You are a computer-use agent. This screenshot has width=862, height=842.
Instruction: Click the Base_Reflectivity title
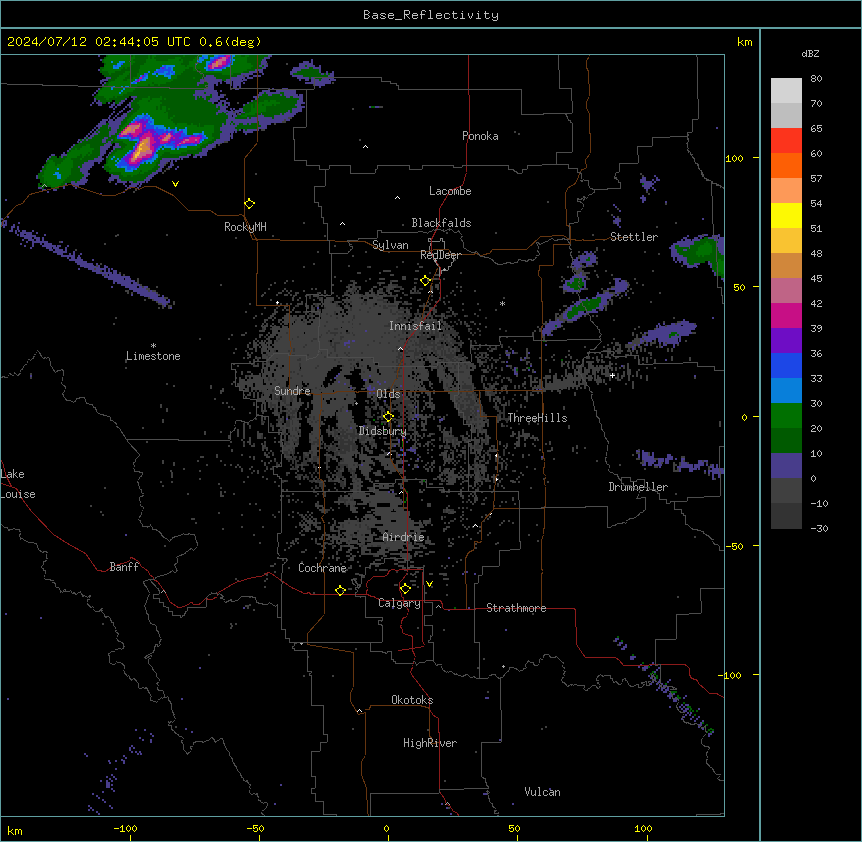[x=431, y=15]
